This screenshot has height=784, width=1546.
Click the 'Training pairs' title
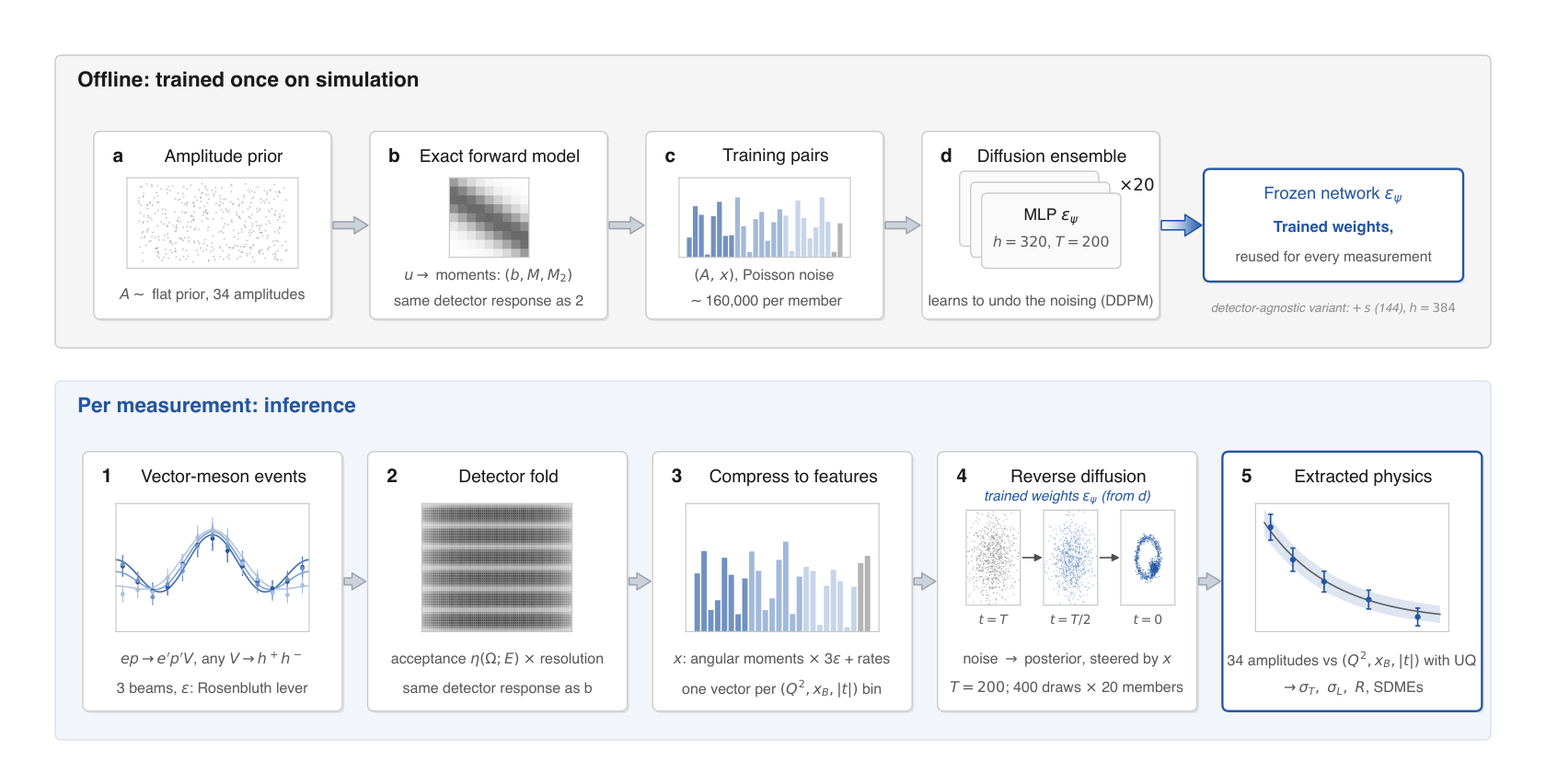point(776,156)
